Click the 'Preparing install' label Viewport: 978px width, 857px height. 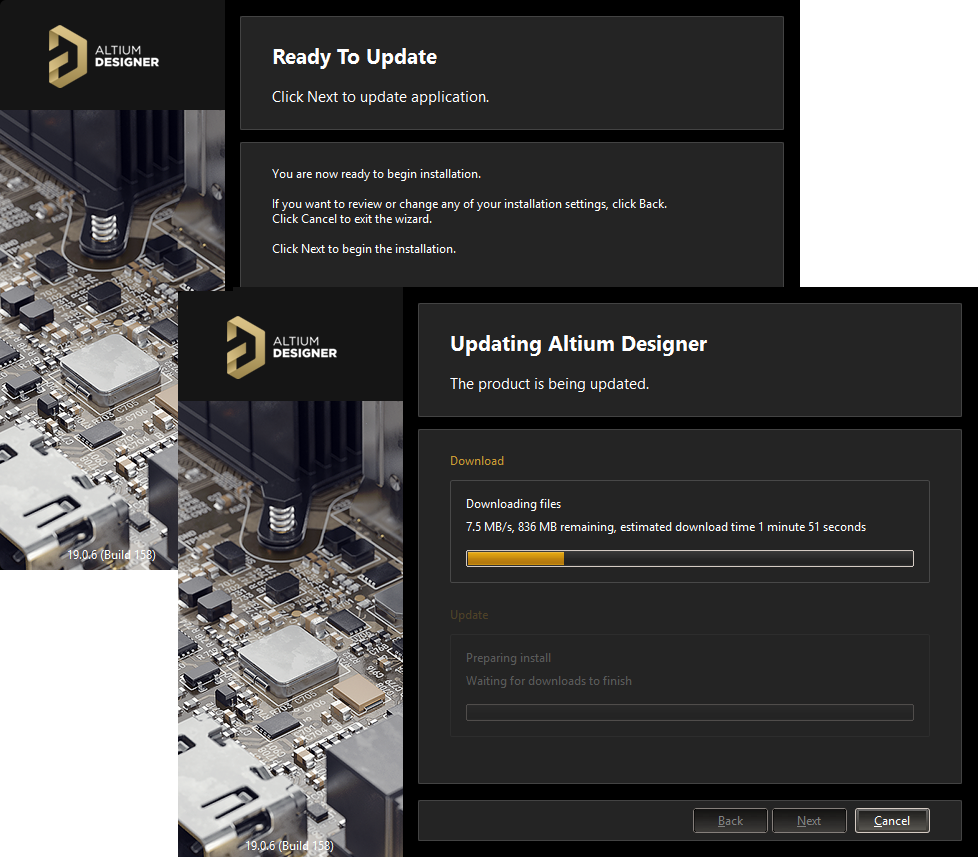click(508, 658)
